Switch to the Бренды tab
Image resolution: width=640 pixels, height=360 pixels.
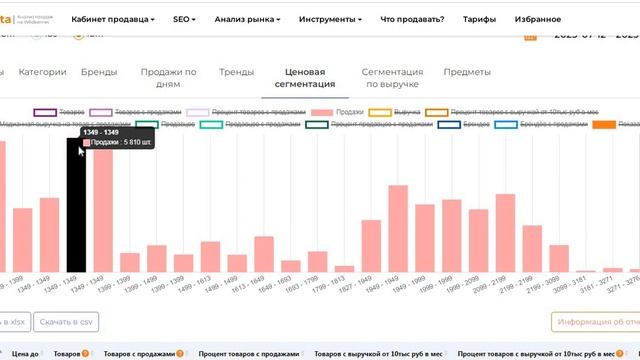coord(99,72)
